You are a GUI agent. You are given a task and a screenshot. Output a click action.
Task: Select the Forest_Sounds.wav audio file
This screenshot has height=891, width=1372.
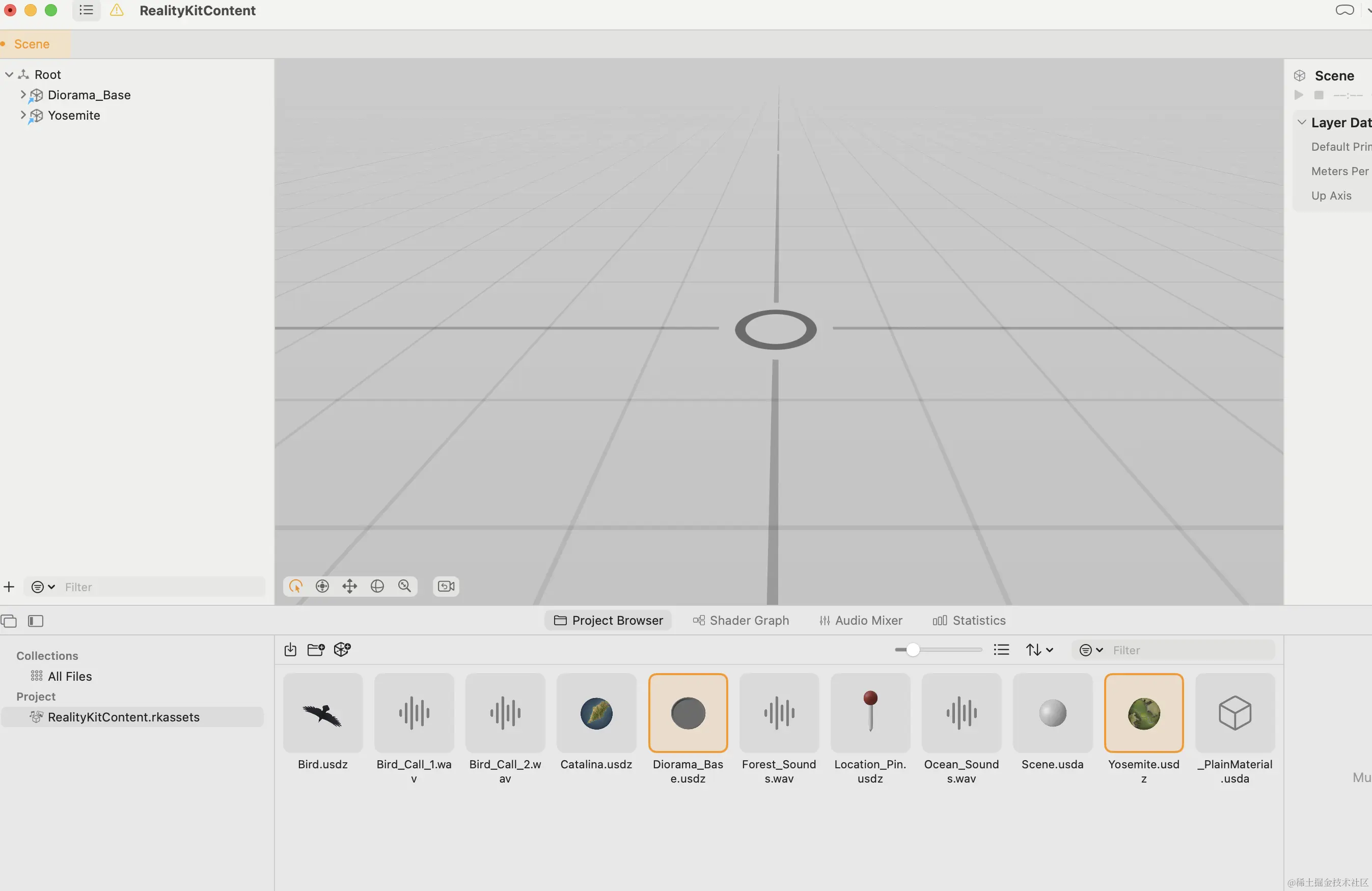coord(779,713)
